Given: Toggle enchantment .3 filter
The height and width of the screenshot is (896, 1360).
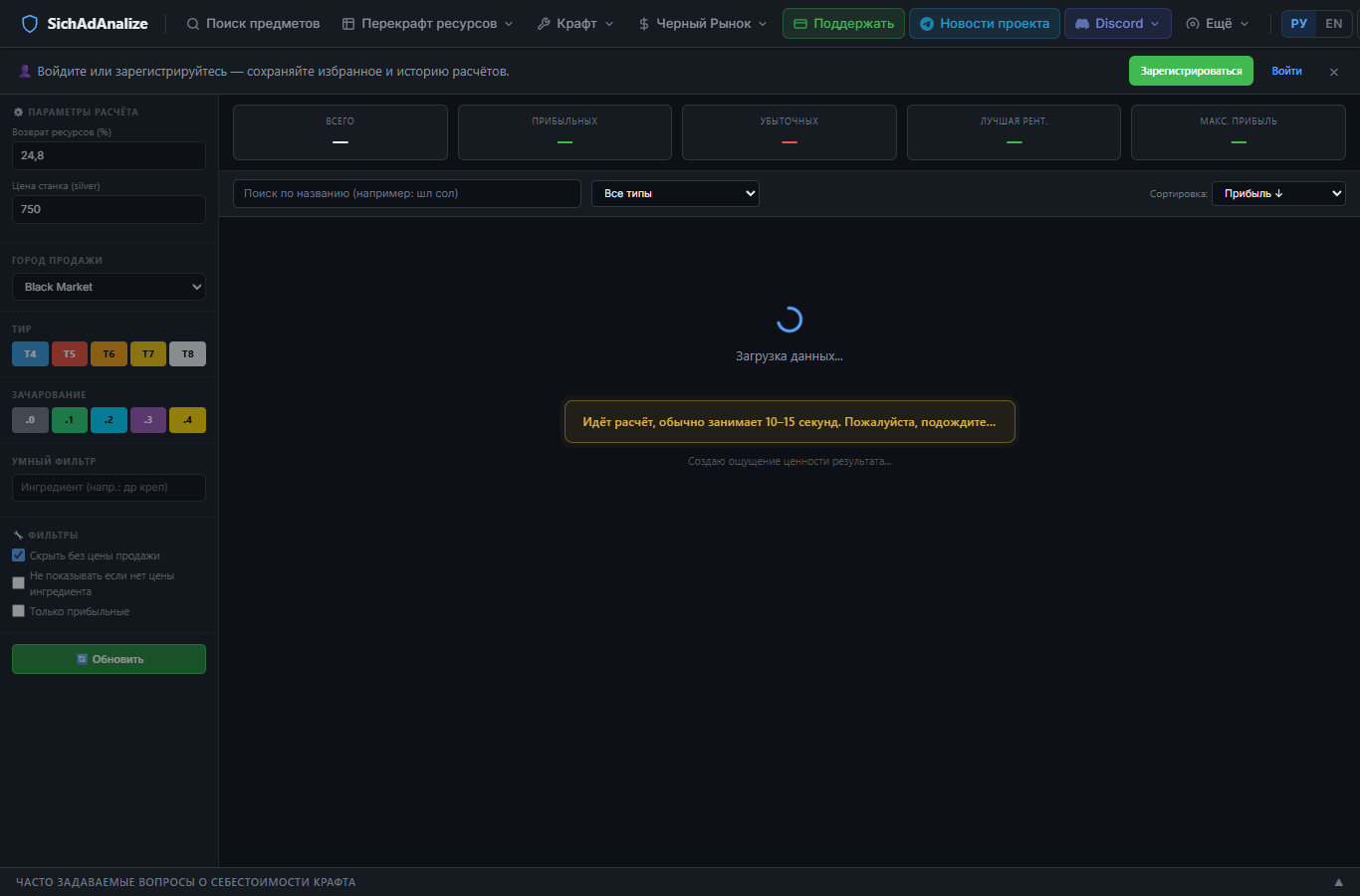Looking at the screenshot, I should click(148, 420).
